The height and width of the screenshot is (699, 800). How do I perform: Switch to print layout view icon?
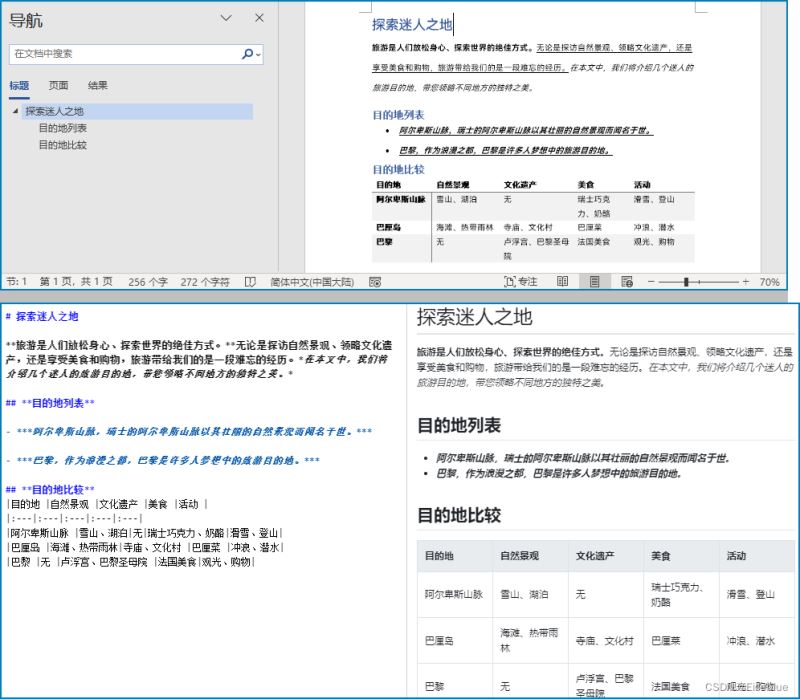pos(594,281)
